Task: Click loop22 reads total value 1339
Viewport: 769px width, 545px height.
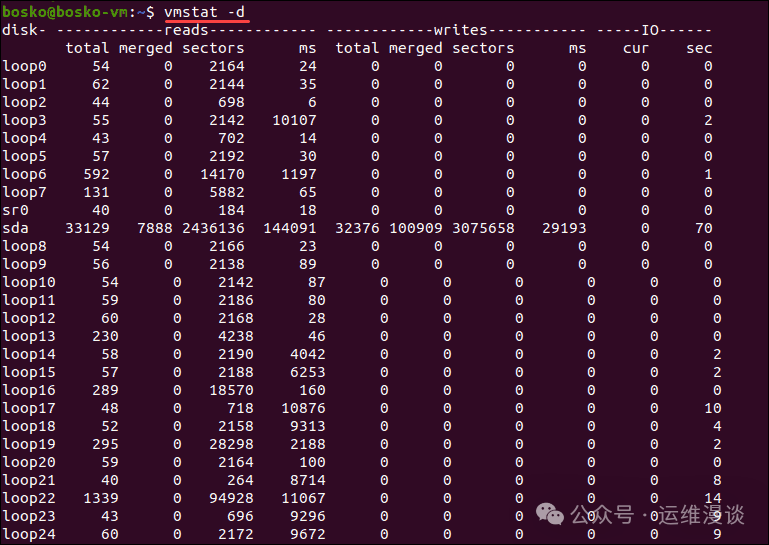Action: pyautogui.click(x=101, y=498)
